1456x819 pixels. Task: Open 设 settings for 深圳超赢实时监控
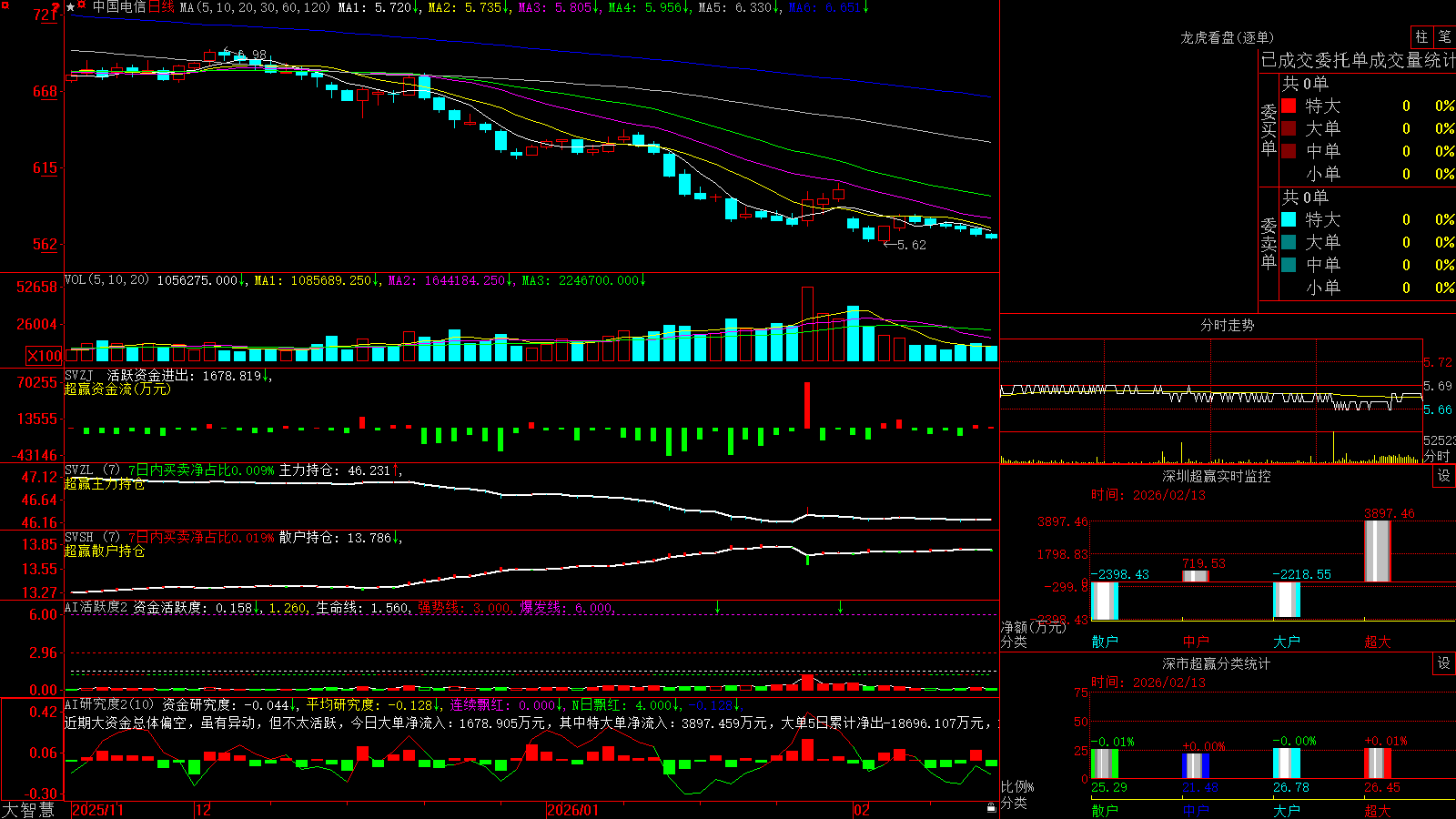point(1444,476)
